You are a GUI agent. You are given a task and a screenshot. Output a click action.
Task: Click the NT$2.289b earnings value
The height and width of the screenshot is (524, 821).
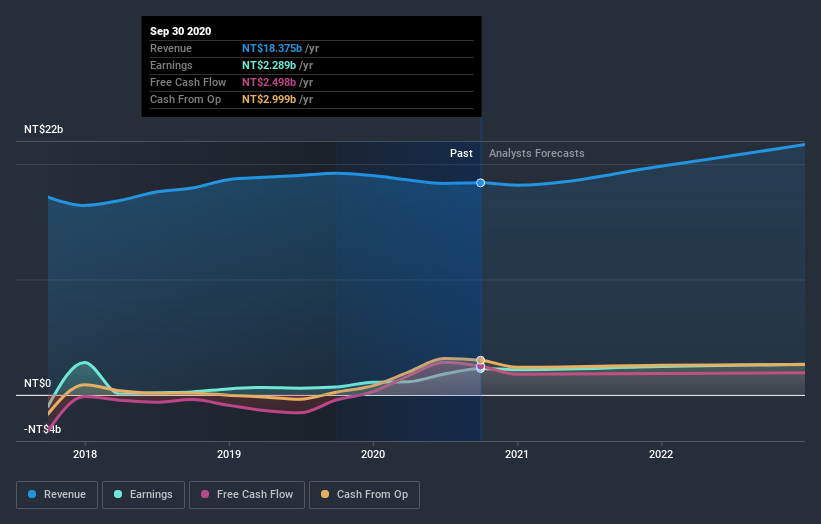pyautogui.click(x=269, y=65)
